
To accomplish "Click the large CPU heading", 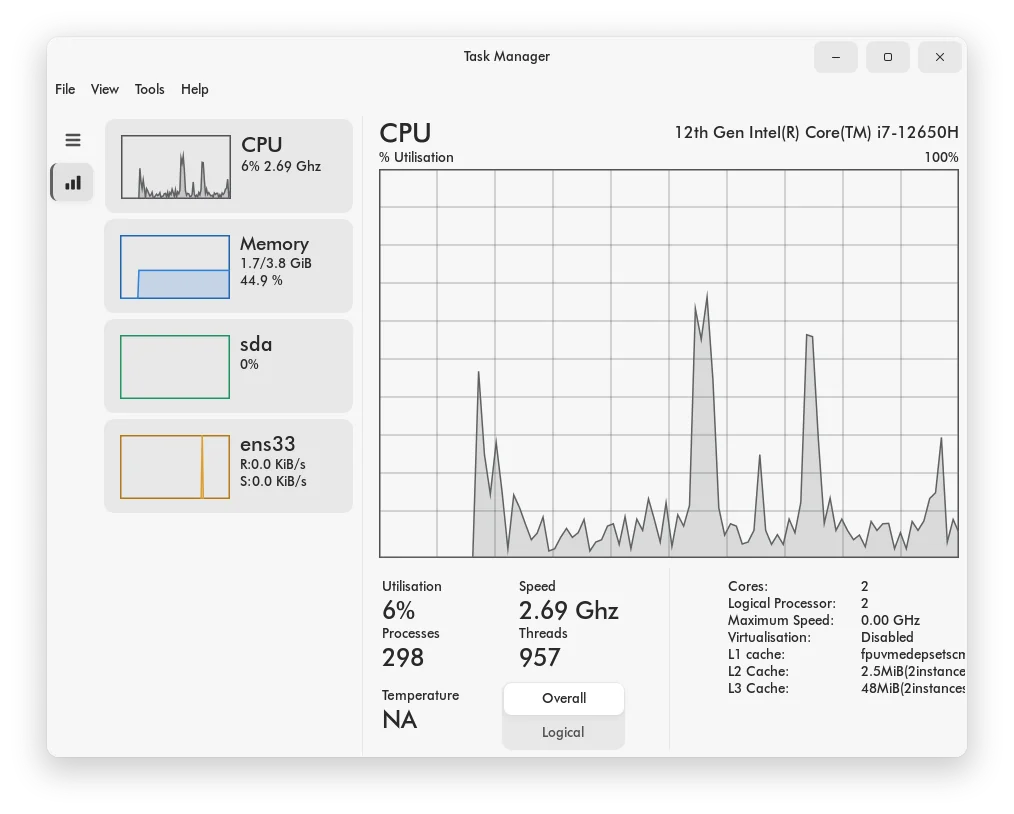I will 405,133.
